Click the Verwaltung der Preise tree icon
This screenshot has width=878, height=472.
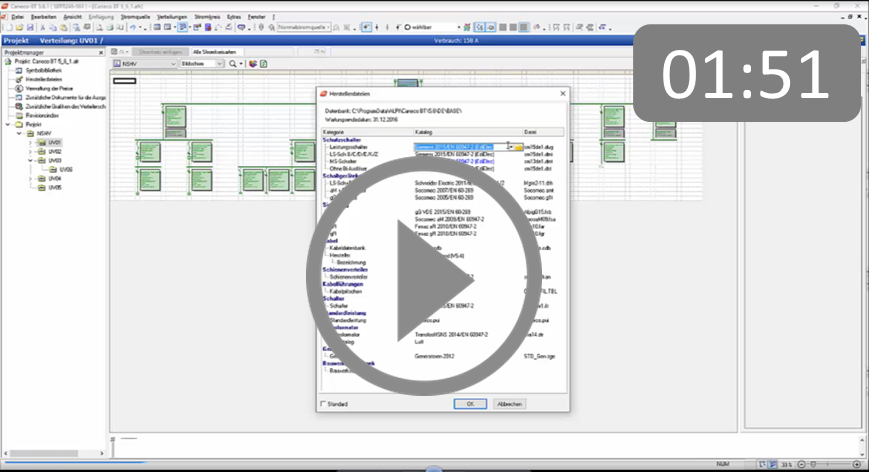pos(19,88)
